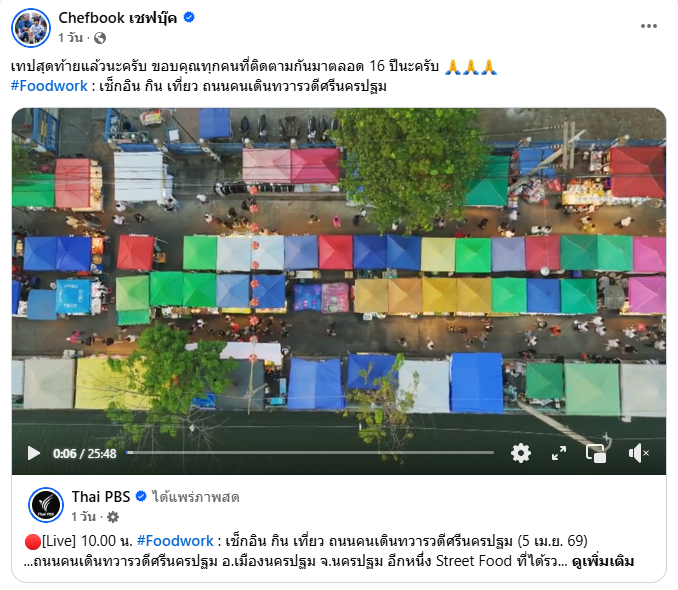Seek on the video progress bar

310,453
